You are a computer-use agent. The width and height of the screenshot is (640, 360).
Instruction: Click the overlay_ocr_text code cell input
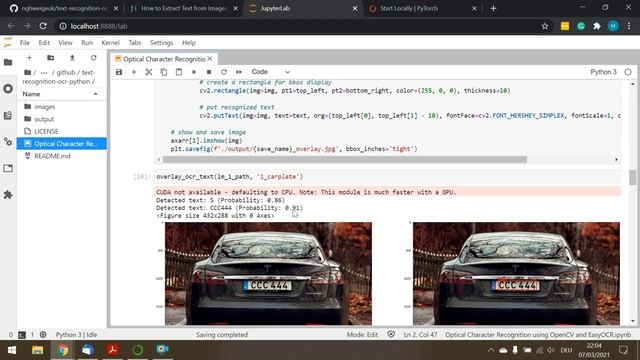(x=388, y=177)
